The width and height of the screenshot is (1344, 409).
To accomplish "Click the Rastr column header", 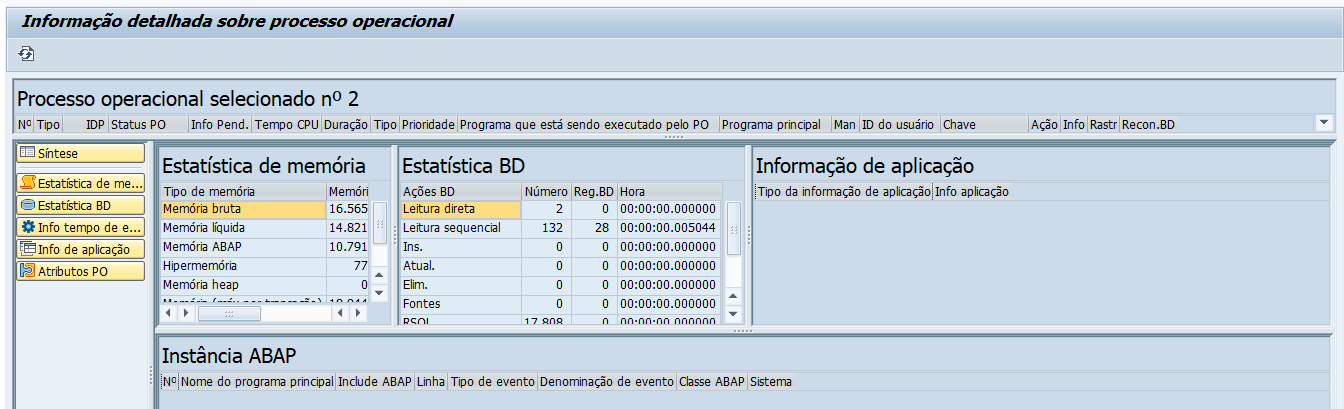I will point(1104,125).
